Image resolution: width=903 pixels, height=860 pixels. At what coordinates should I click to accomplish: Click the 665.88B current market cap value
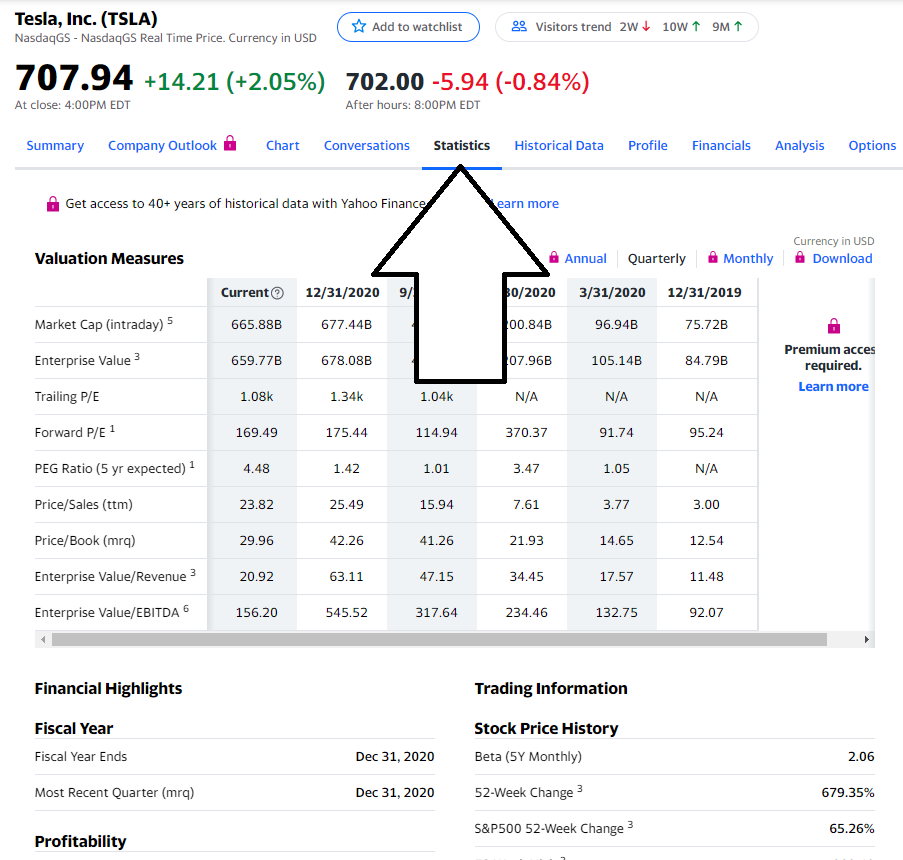click(256, 325)
